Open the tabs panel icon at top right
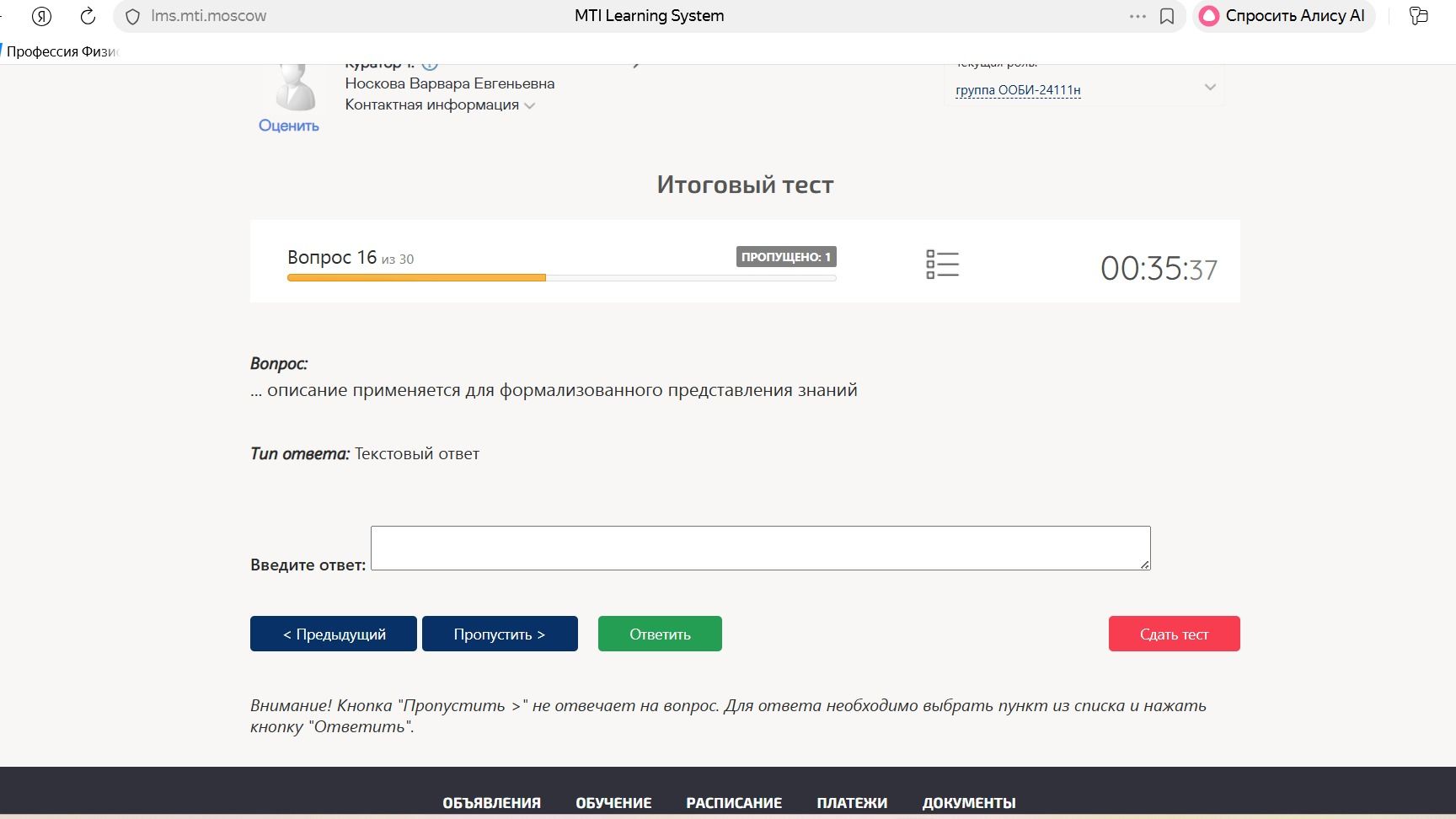 pos(1419,16)
